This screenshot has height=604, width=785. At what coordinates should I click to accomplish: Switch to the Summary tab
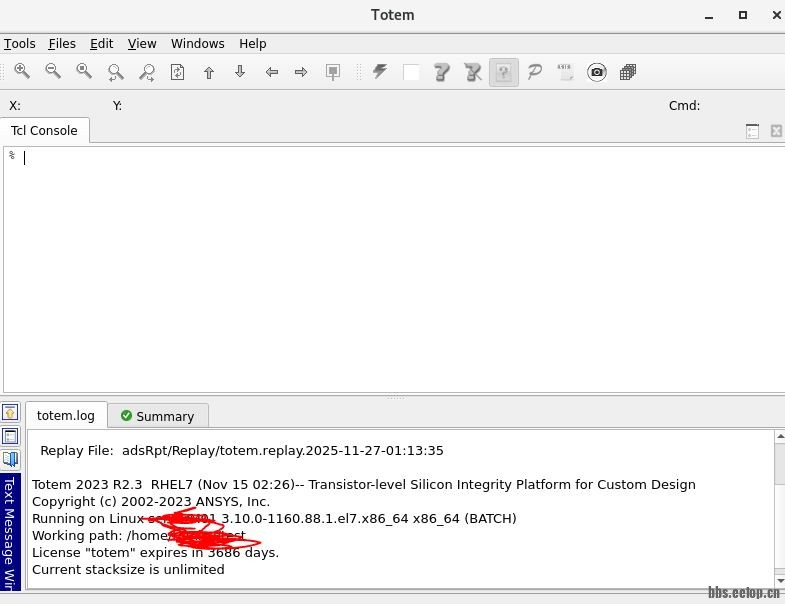[158, 416]
